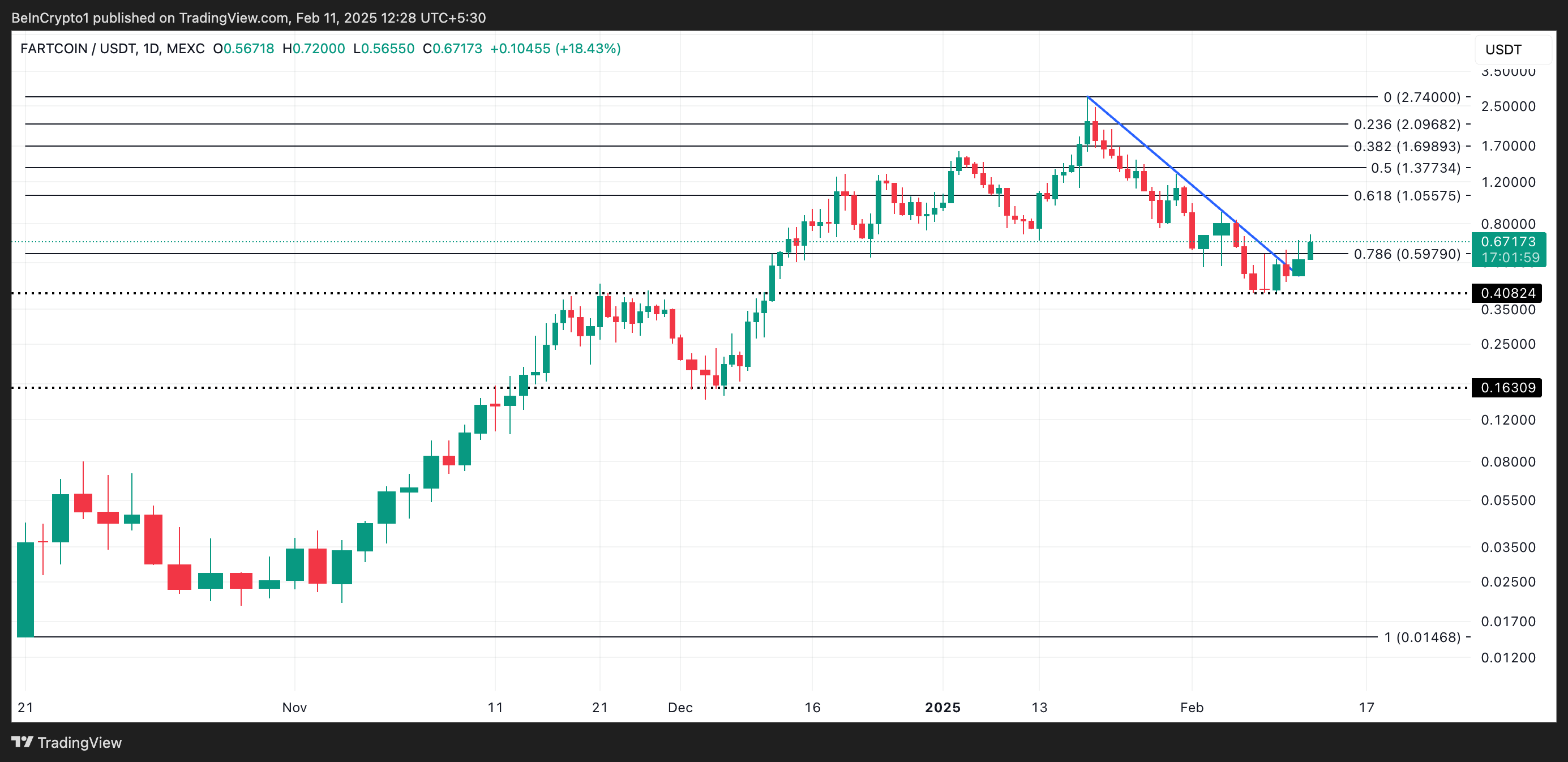Click the 0 (2.74000) Fibonacci level label
This screenshot has width=1568, height=762.
click(1421, 97)
